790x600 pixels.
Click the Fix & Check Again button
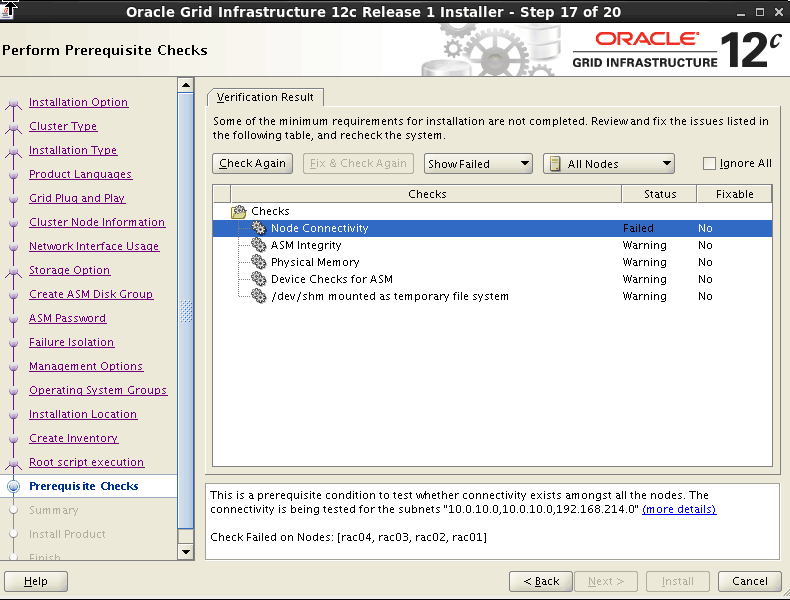click(358, 163)
